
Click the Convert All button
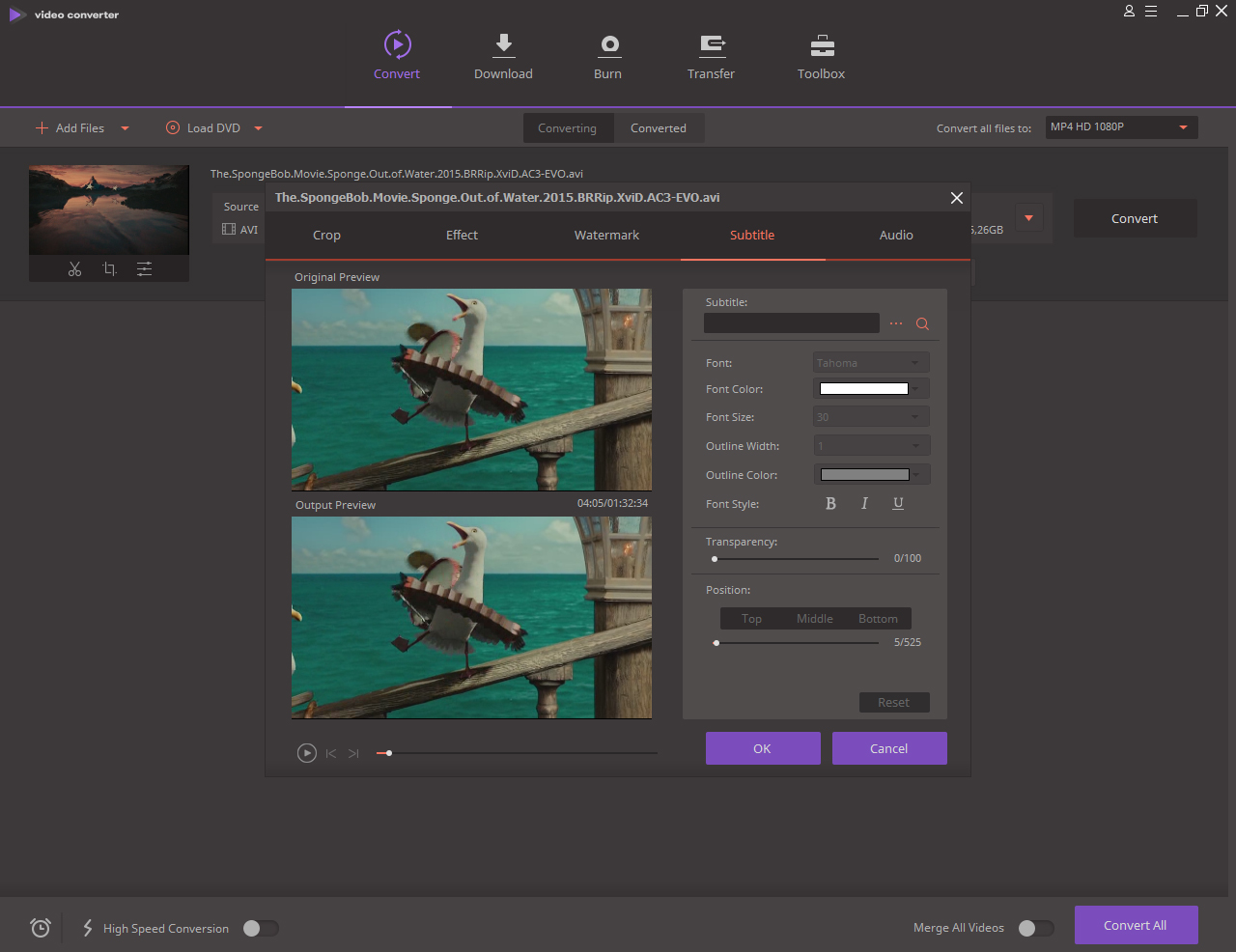point(1136,925)
